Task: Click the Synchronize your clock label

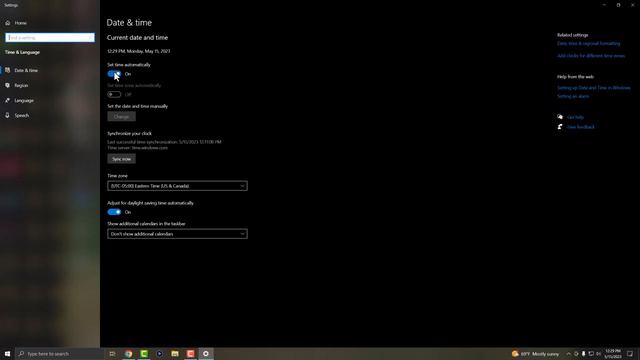Action: 129,133
